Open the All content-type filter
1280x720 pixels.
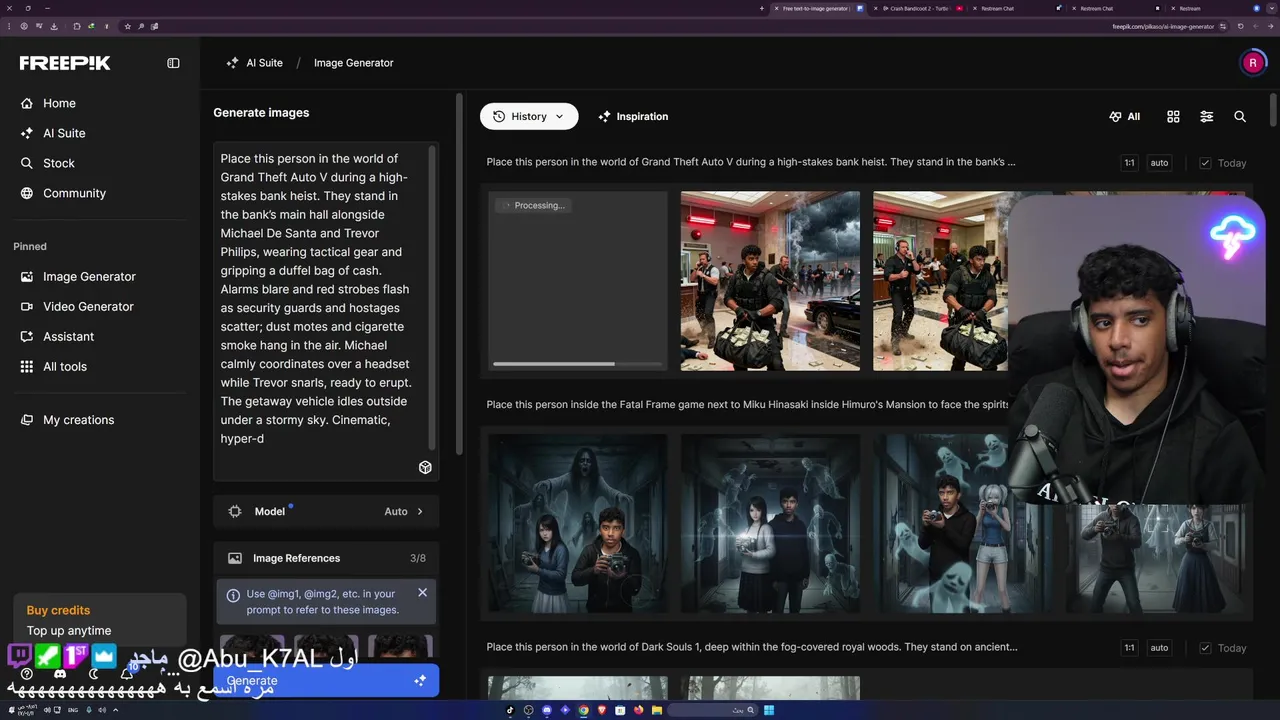(x=1125, y=116)
